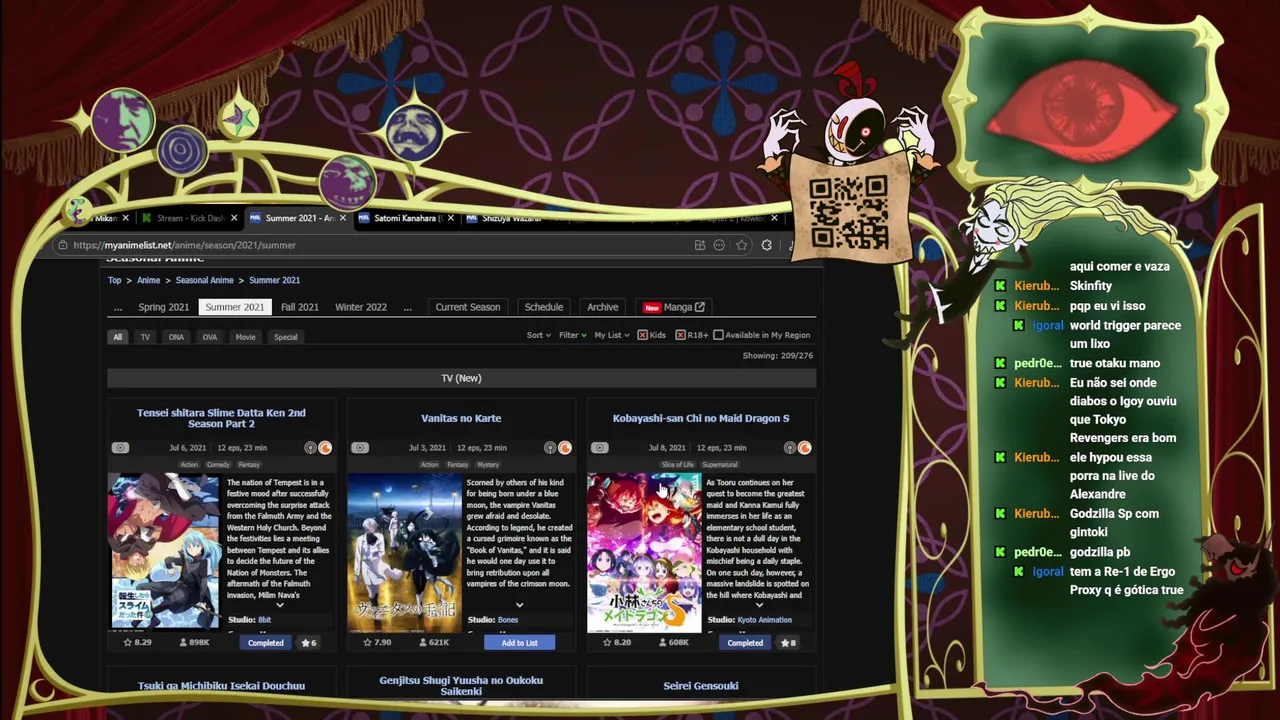Open the Completed status on Tensei shitara Slime
Image resolution: width=1280 pixels, height=720 pixels.
tap(265, 643)
